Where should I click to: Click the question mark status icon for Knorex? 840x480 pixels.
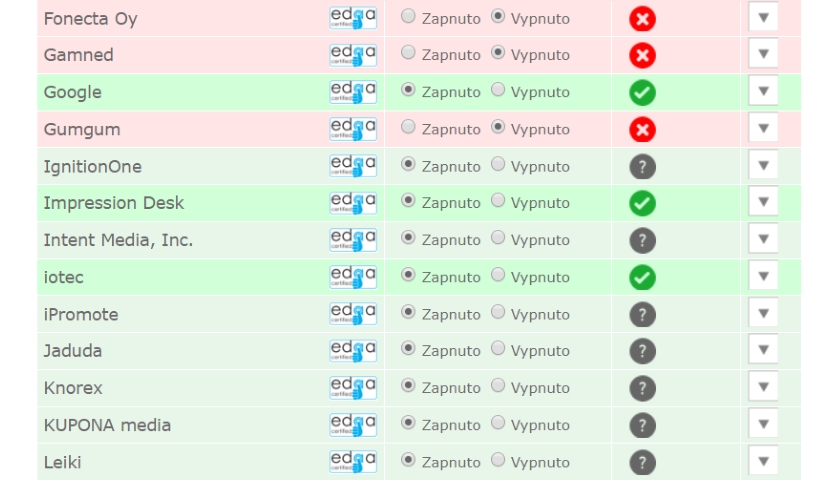[642, 388]
